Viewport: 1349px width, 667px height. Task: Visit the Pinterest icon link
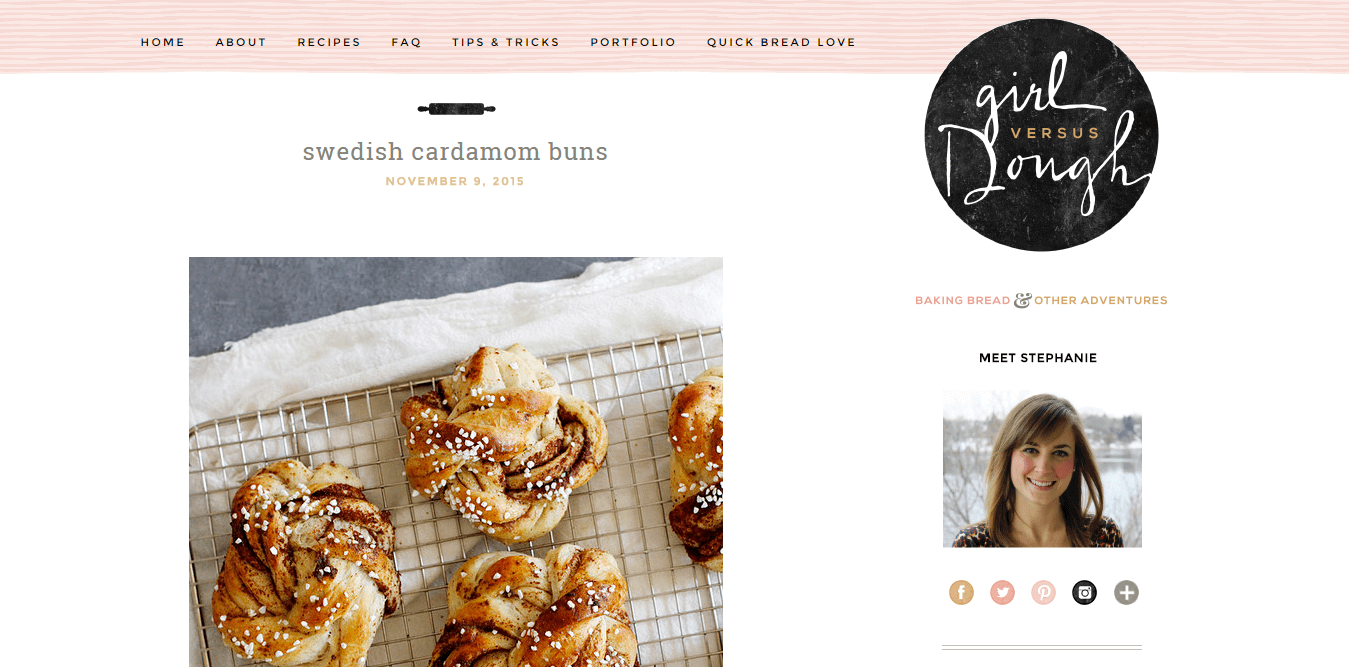pos(1044,592)
